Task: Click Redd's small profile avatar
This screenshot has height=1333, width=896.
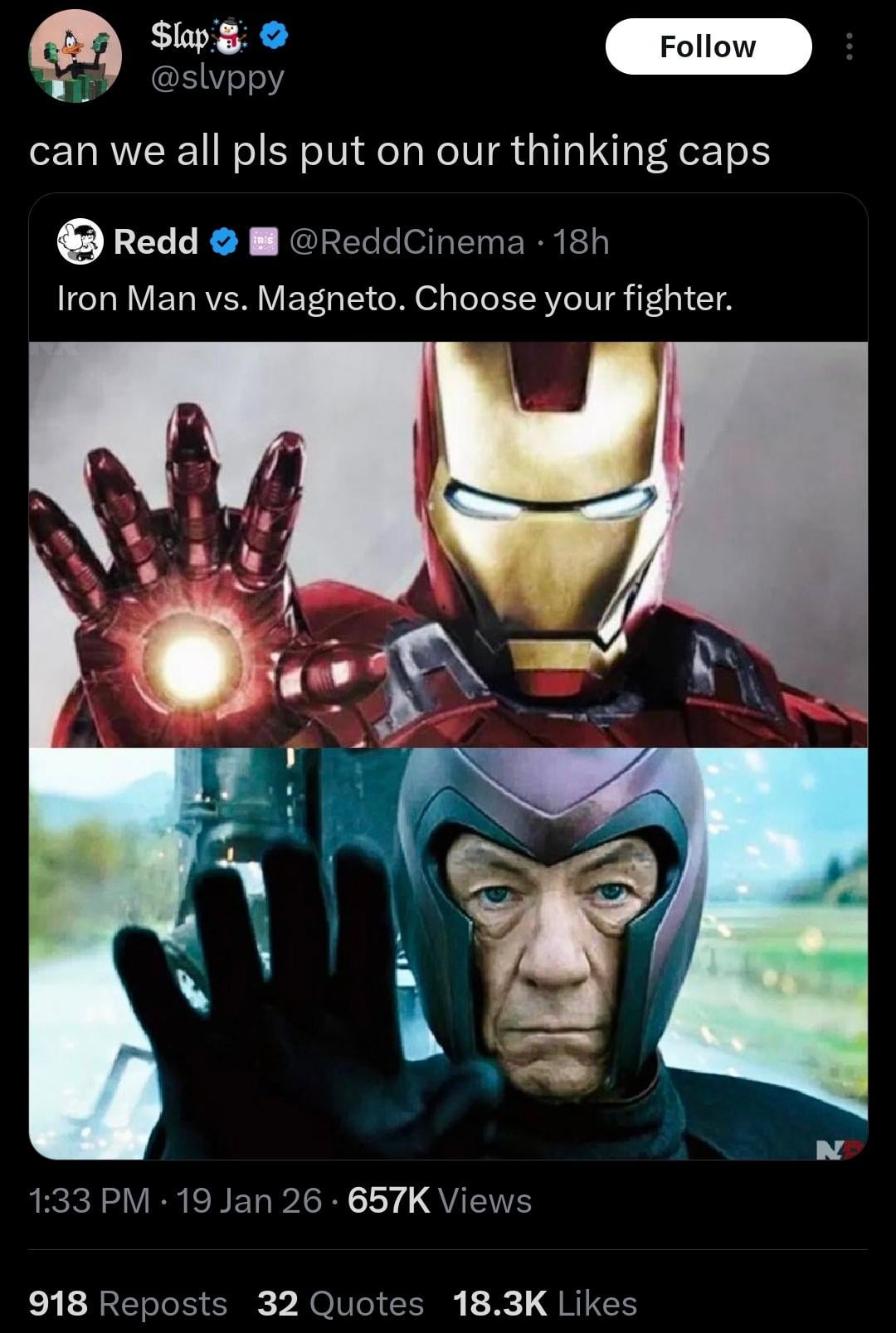Action: point(80,242)
